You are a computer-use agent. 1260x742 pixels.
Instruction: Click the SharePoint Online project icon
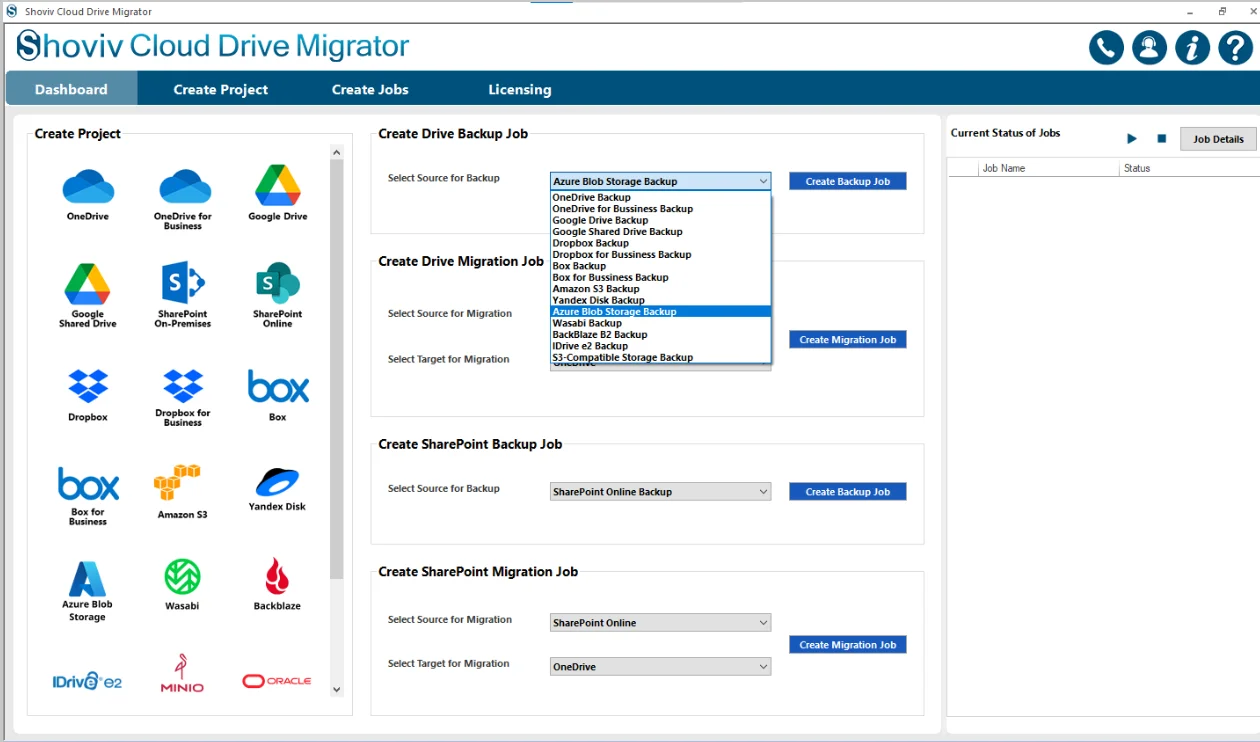point(278,284)
